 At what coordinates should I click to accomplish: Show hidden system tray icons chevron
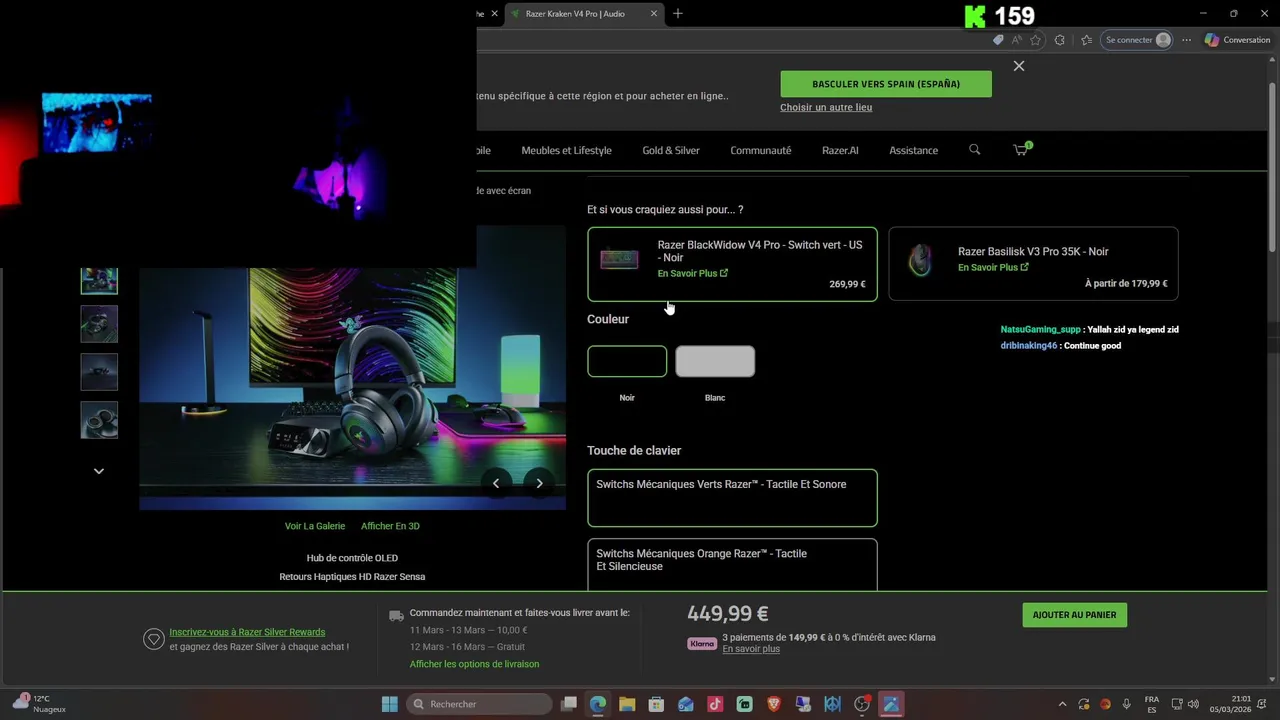coord(1062,704)
